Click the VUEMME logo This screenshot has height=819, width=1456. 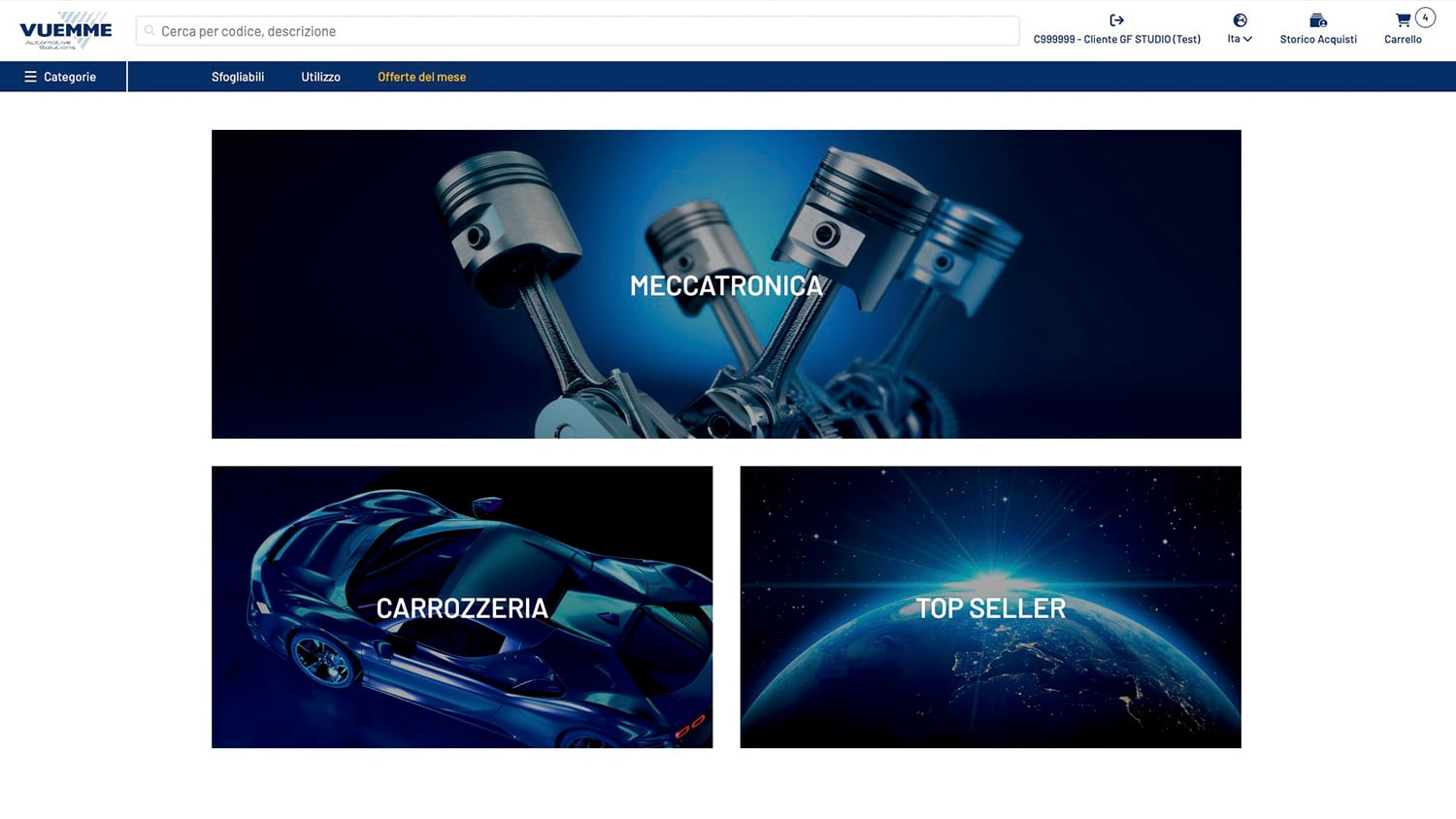(x=66, y=30)
